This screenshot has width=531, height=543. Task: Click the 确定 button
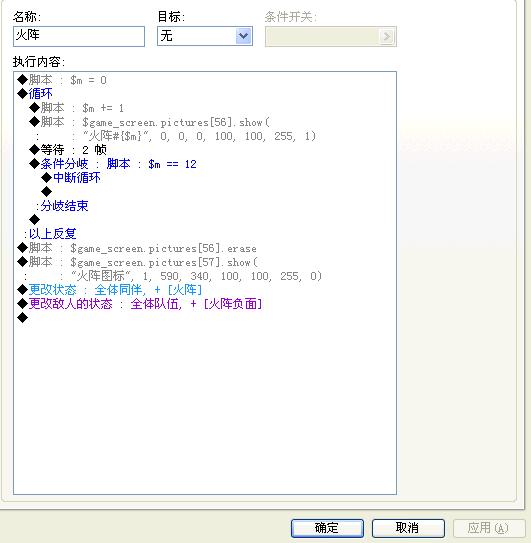(x=327, y=528)
